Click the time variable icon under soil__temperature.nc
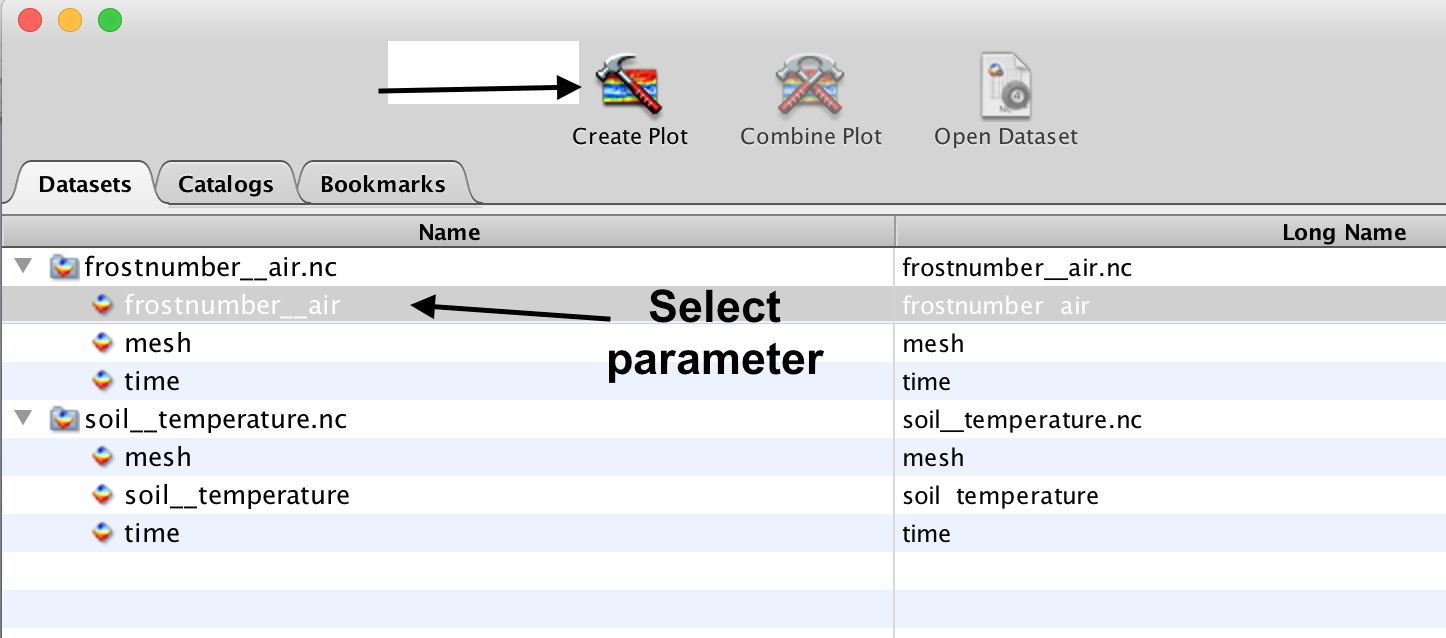The height and width of the screenshot is (638, 1446). click(102, 533)
